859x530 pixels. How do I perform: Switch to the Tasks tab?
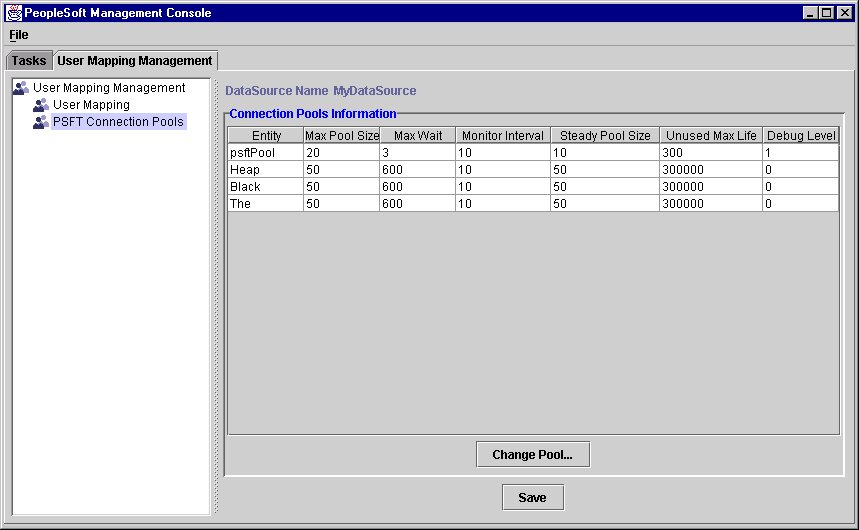click(x=29, y=60)
